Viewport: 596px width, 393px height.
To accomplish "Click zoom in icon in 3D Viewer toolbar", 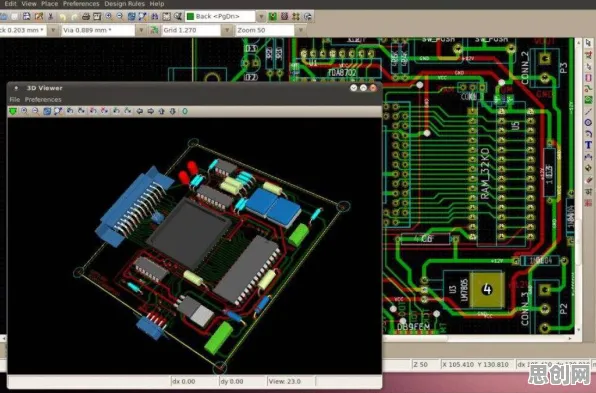I will point(24,111).
